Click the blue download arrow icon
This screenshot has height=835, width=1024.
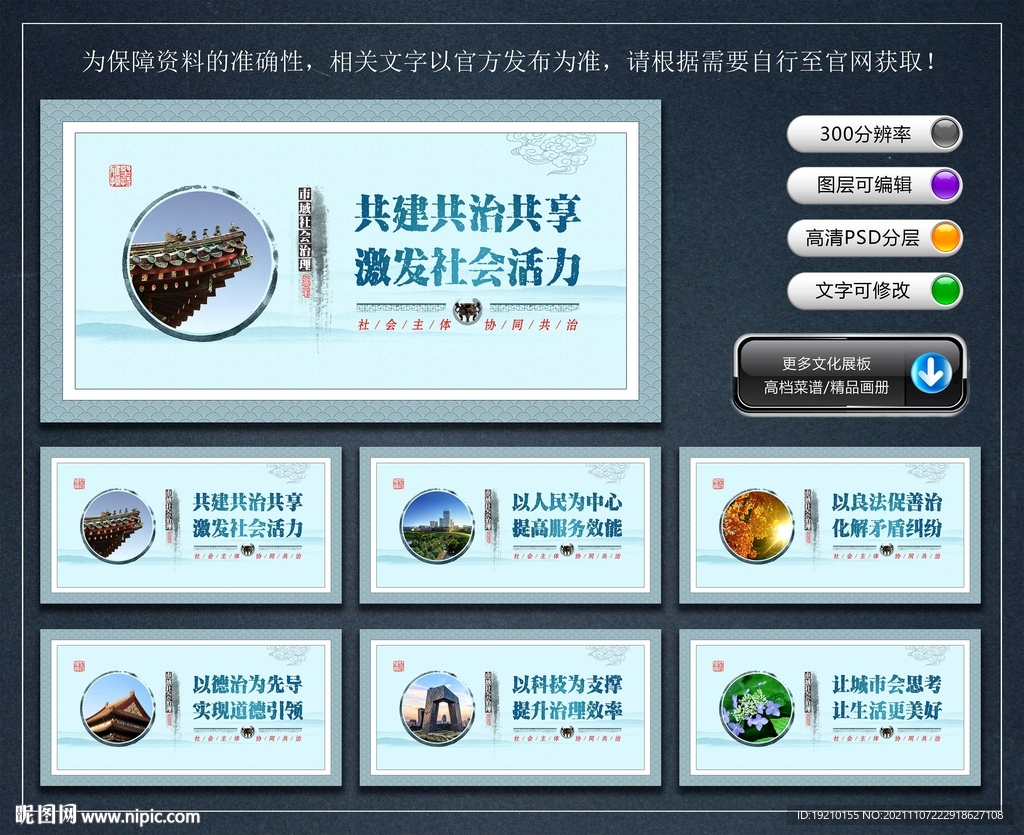931,373
